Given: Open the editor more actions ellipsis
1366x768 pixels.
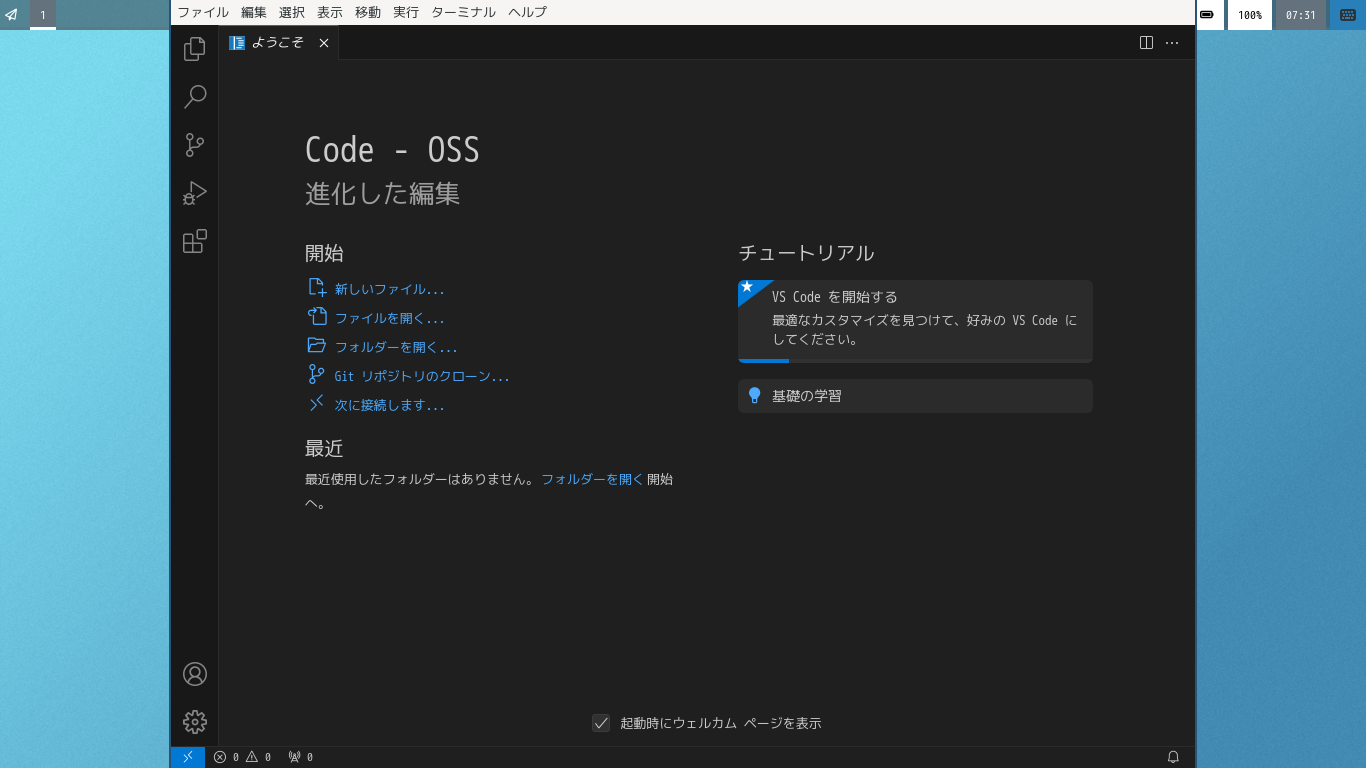Looking at the screenshot, I should 1172,43.
